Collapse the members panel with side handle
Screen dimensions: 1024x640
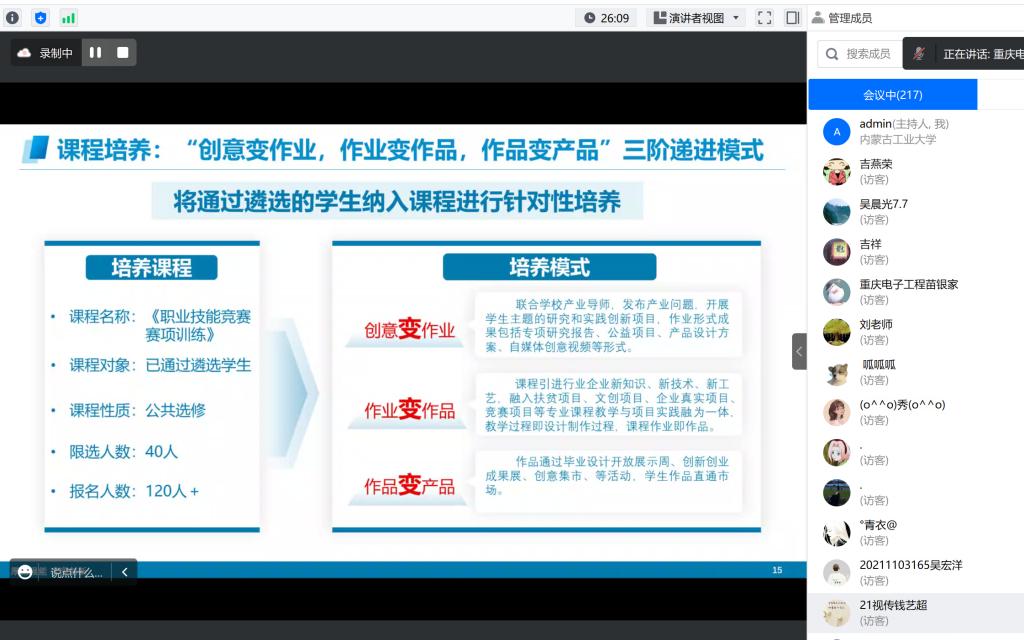click(799, 351)
